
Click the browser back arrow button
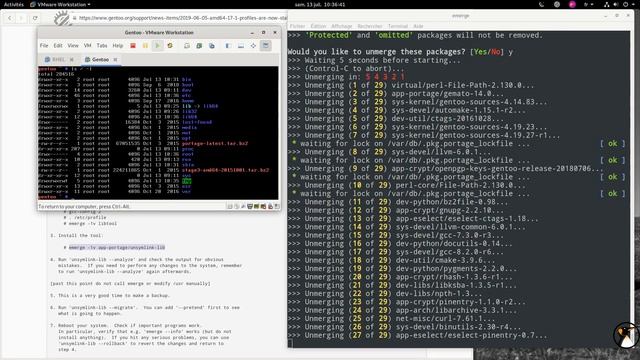point(10,18)
